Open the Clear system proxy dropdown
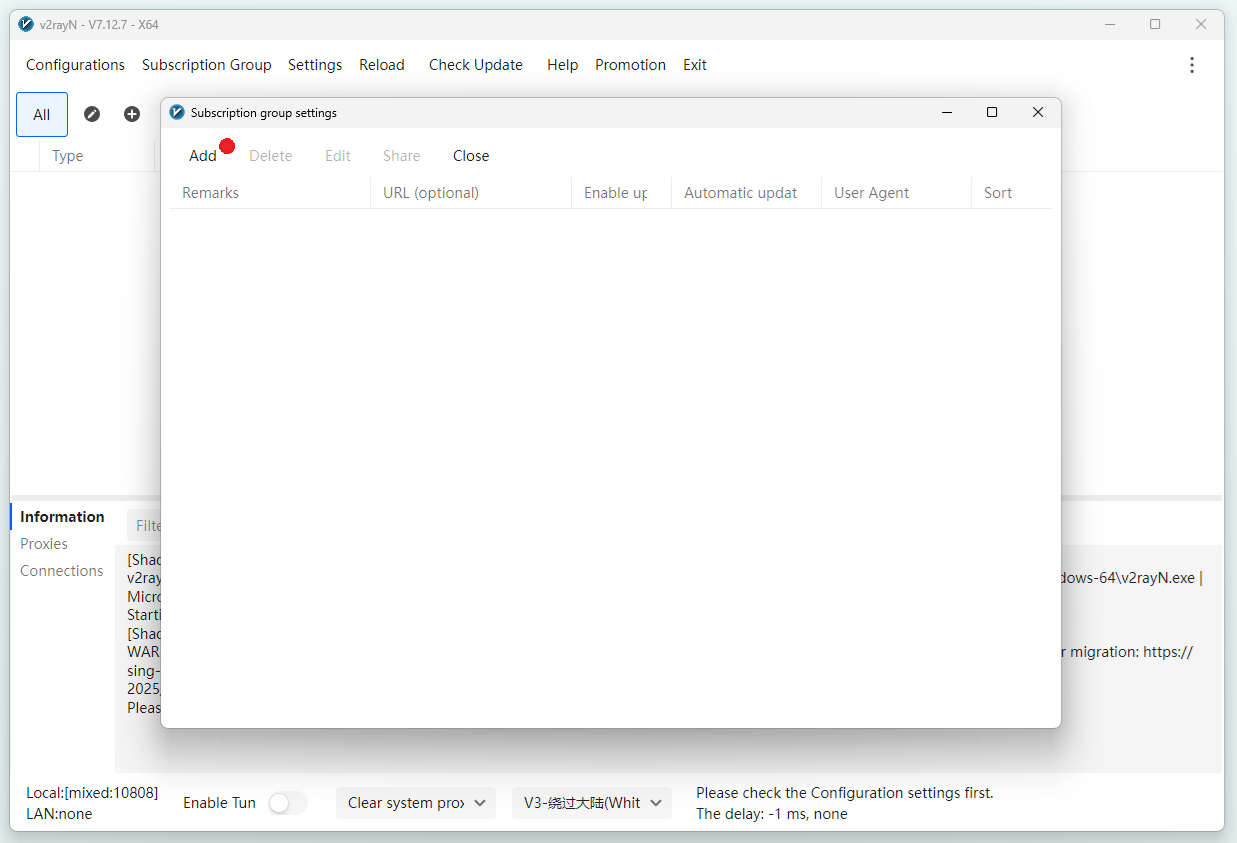This screenshot has height=843, width=1237. (x=415, y=803)
